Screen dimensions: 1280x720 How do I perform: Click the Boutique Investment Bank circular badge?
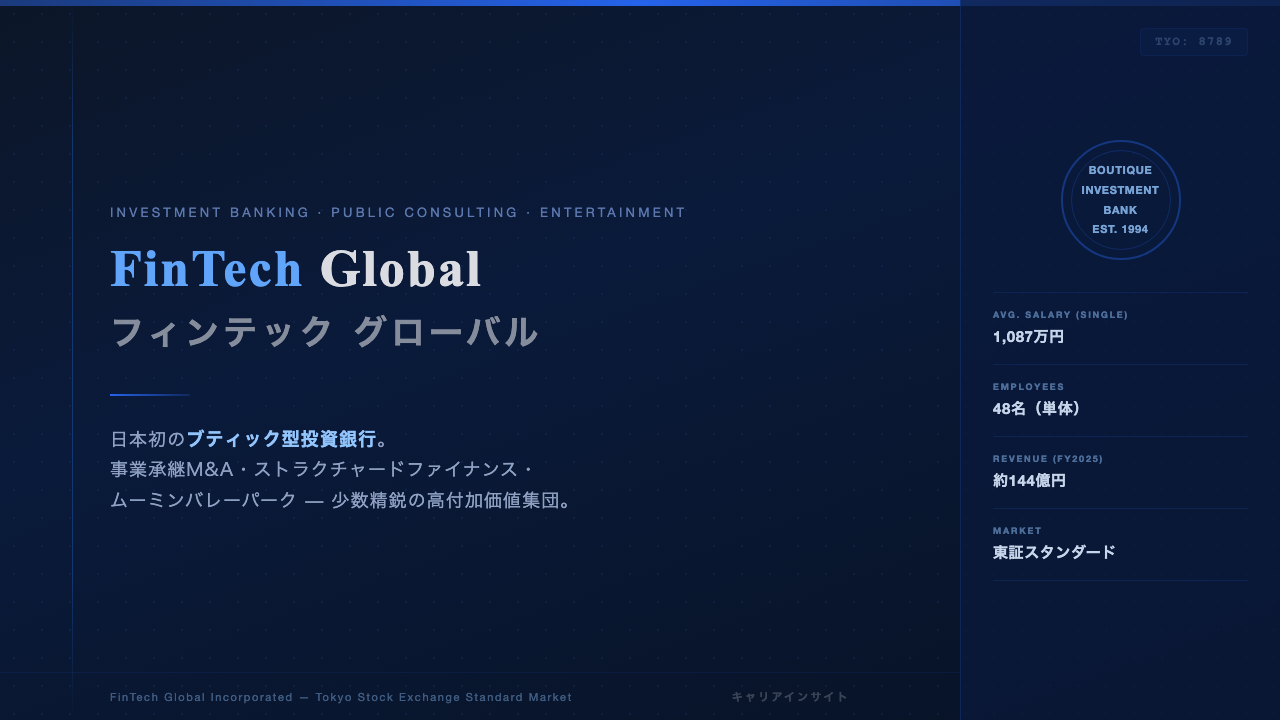(x=1120, y=200)
